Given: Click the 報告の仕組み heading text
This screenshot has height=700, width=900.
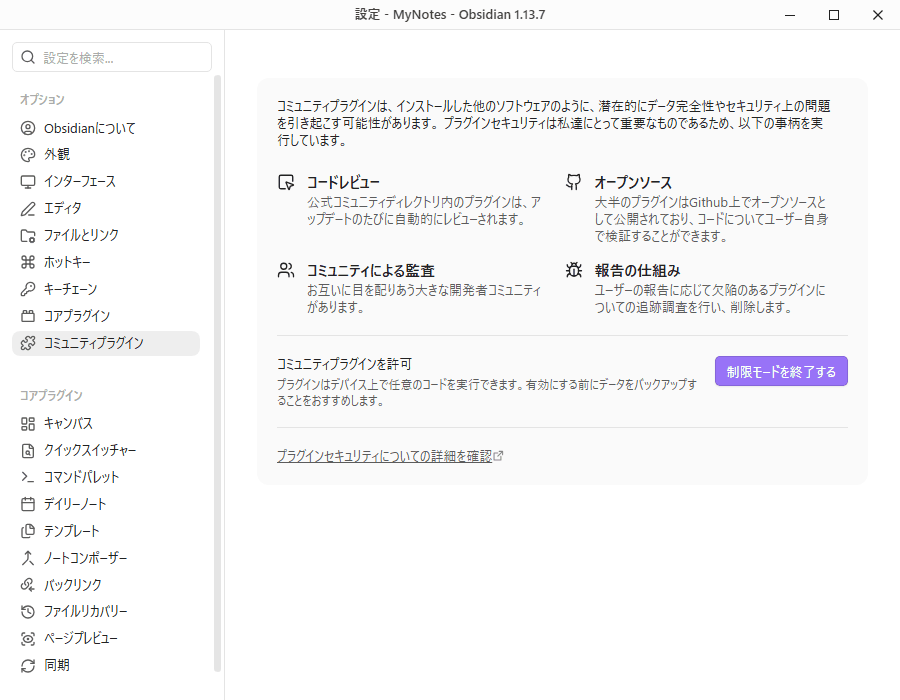Looking at the screenshot, I should pyautogui.click(x=638, y=270).
